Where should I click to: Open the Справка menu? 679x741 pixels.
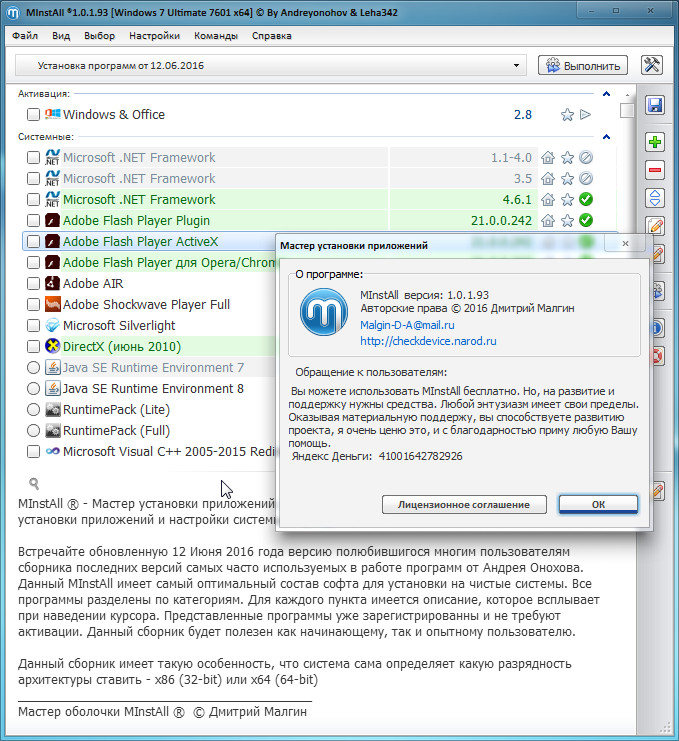click(x=272, y=36)
